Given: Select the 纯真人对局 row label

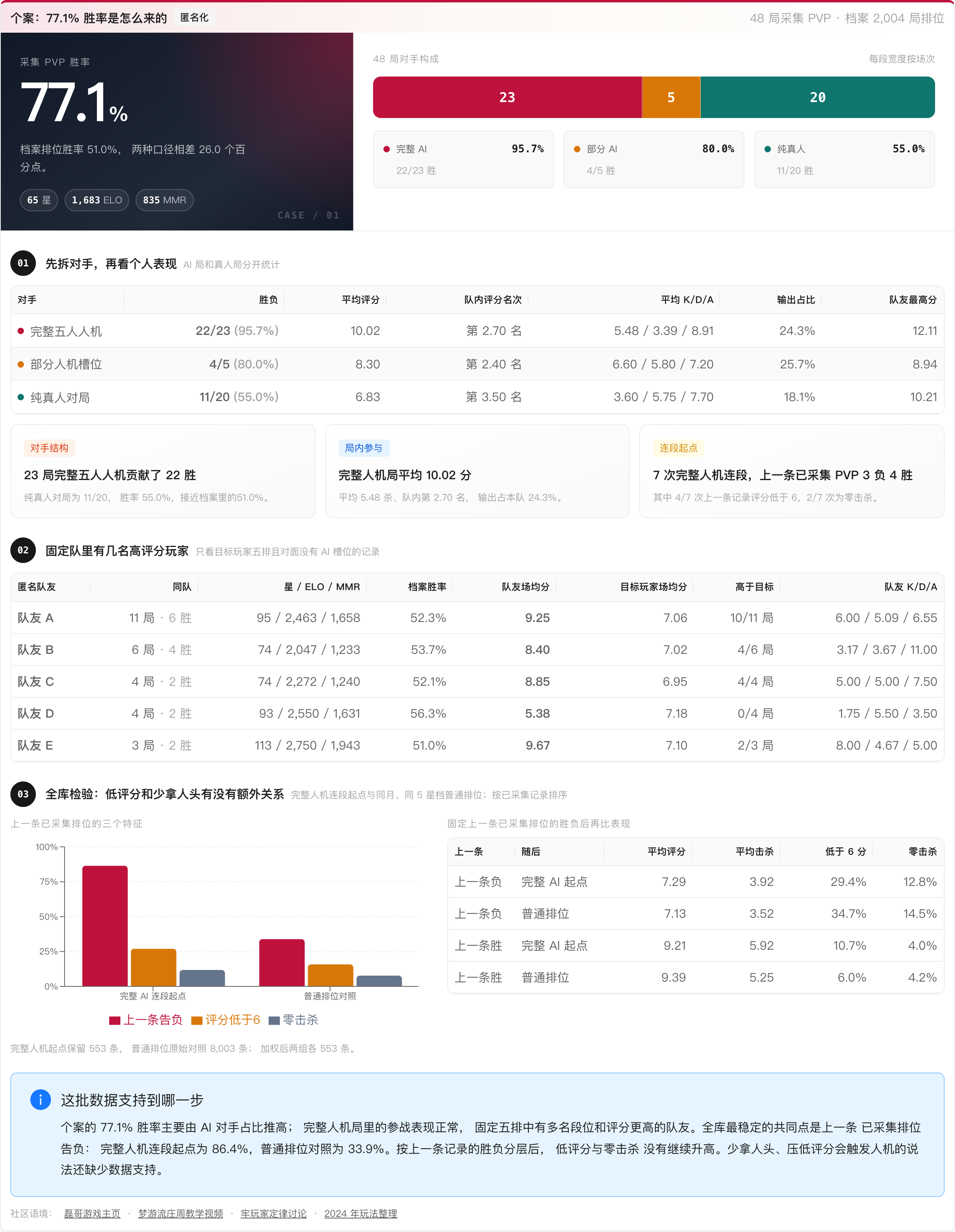Looking at the screenshot, I should coord(60,397).
